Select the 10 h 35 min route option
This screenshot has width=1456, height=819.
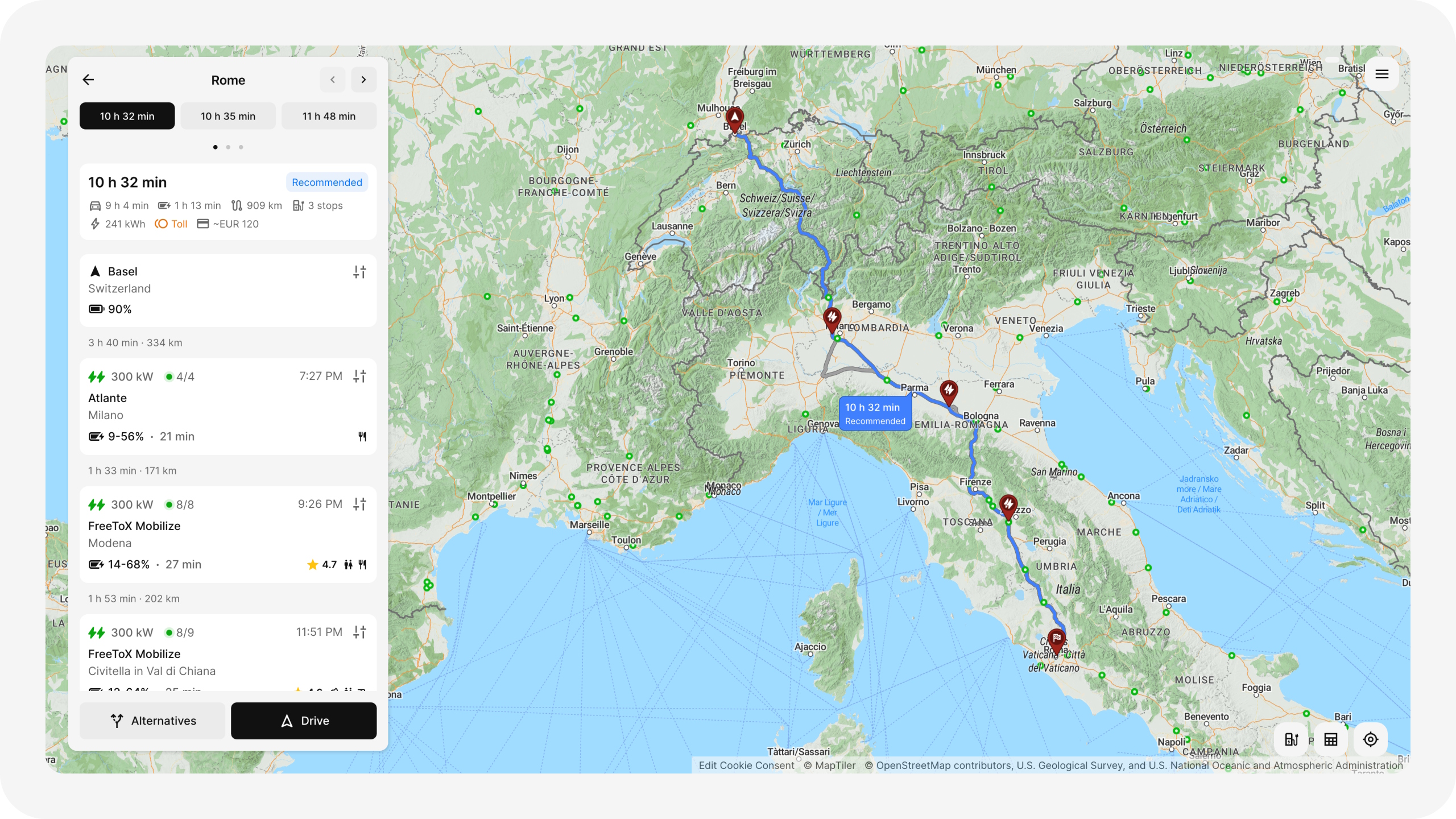(227, 116)
